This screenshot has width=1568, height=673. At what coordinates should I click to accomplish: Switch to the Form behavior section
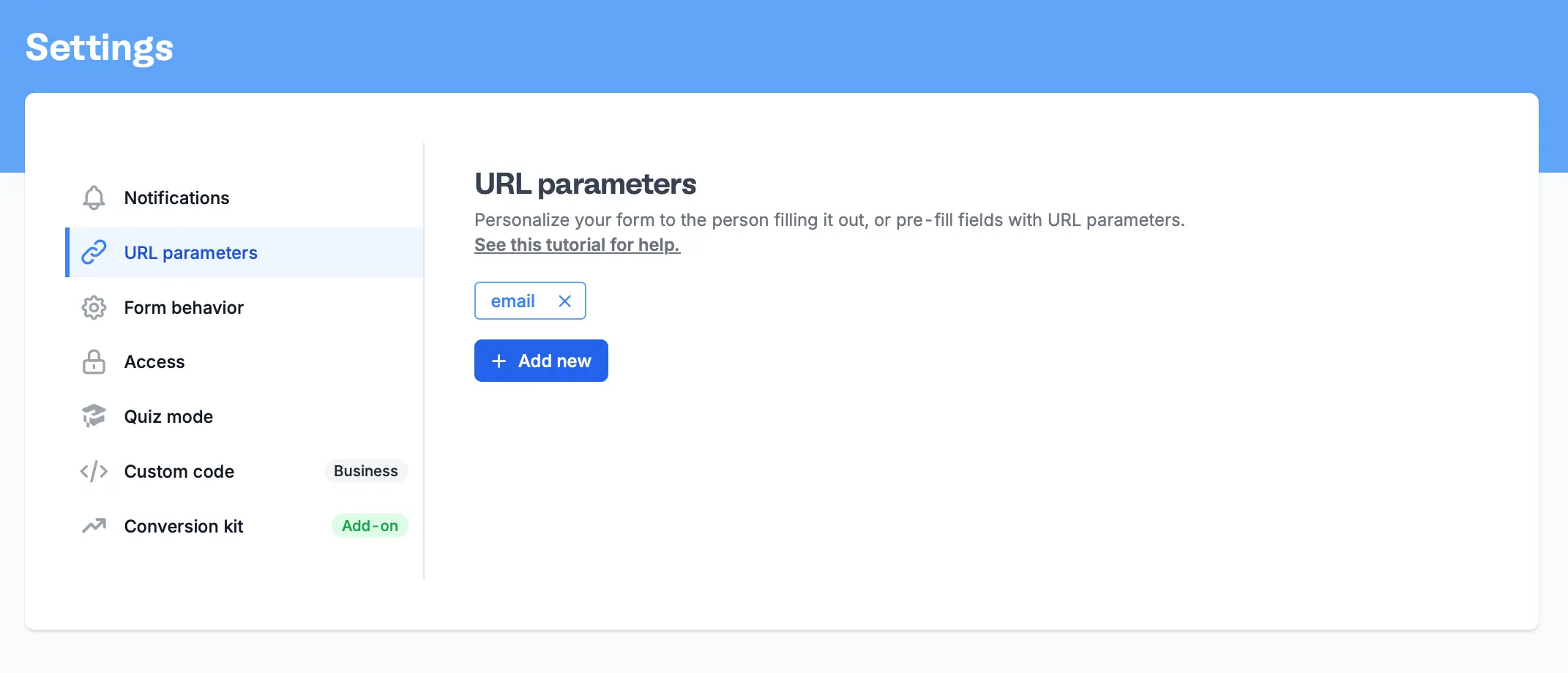pyautogui.click(x=184, y=307)
